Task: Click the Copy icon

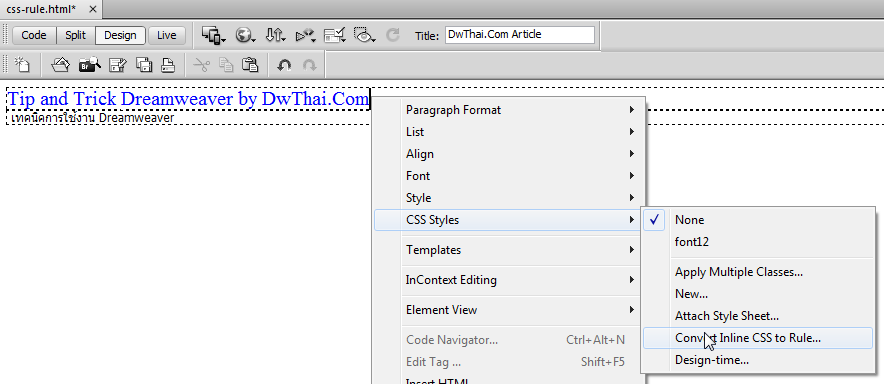Action: coord(226,65)
